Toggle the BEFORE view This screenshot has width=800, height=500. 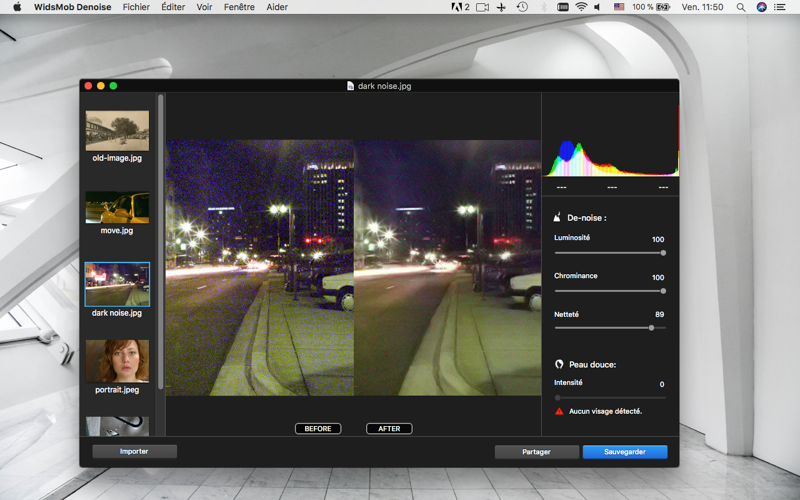click(x=318, y=429)
